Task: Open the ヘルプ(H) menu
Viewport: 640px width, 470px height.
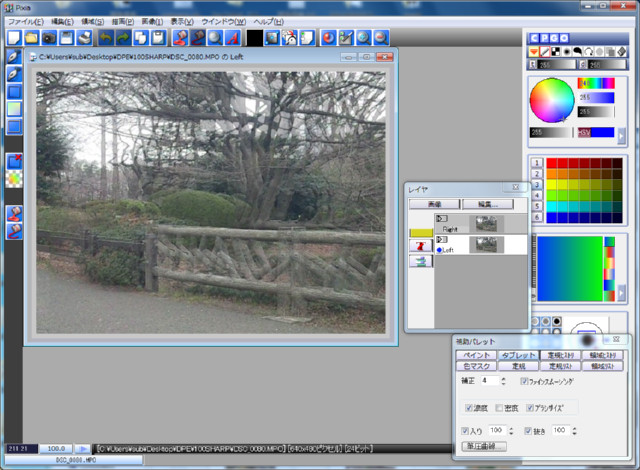Action: pyautogui.click(x=269, y=22)
